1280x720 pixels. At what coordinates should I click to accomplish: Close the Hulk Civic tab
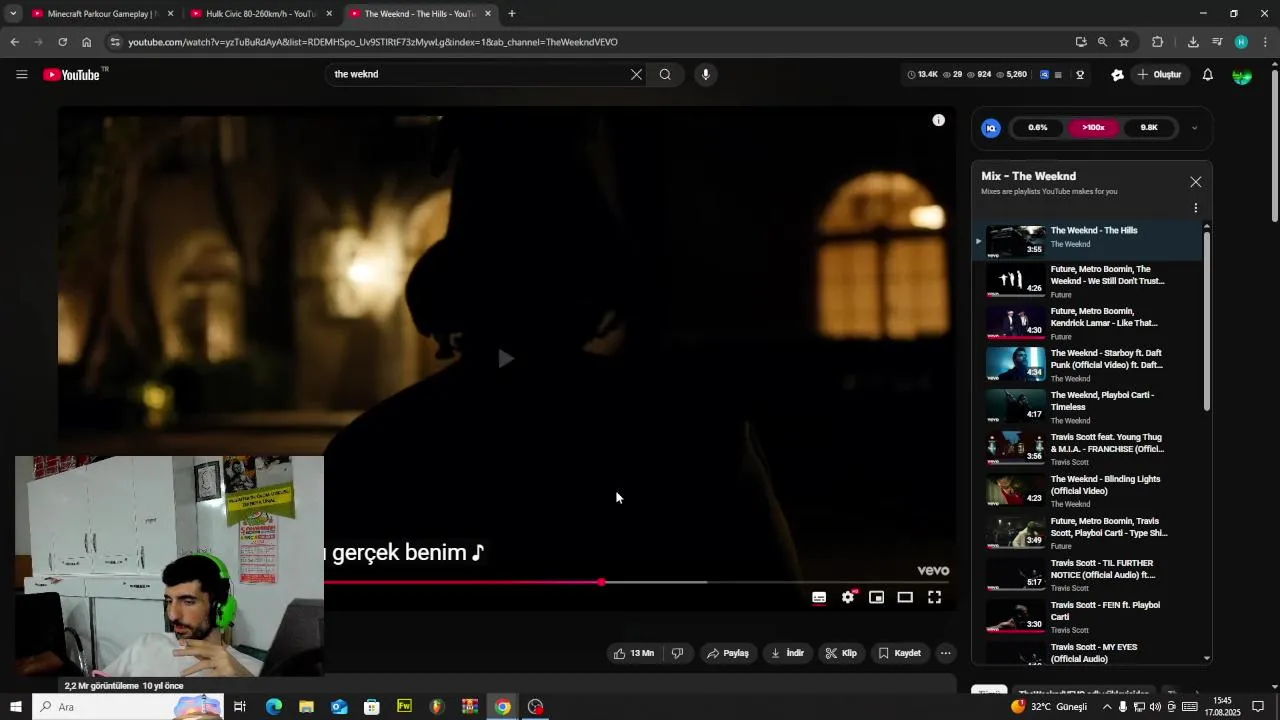point(329,14)
